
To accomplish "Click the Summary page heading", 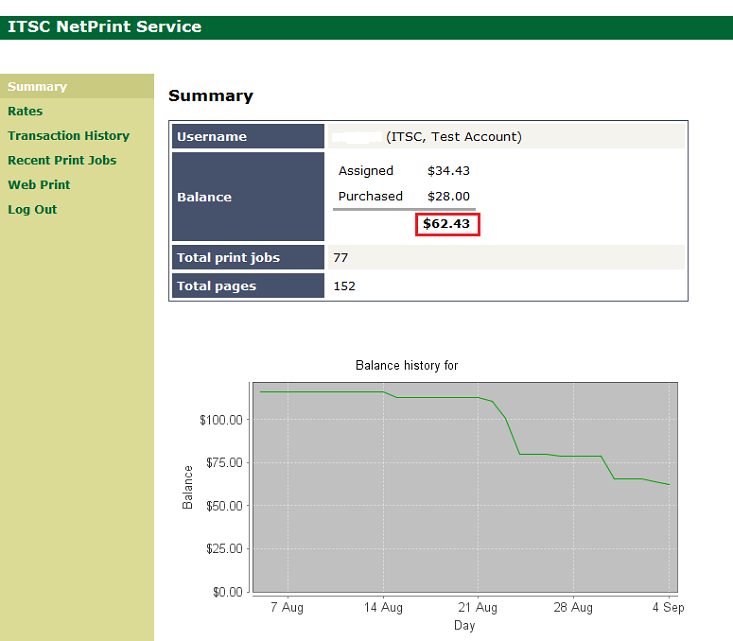I will click(210, 96).
